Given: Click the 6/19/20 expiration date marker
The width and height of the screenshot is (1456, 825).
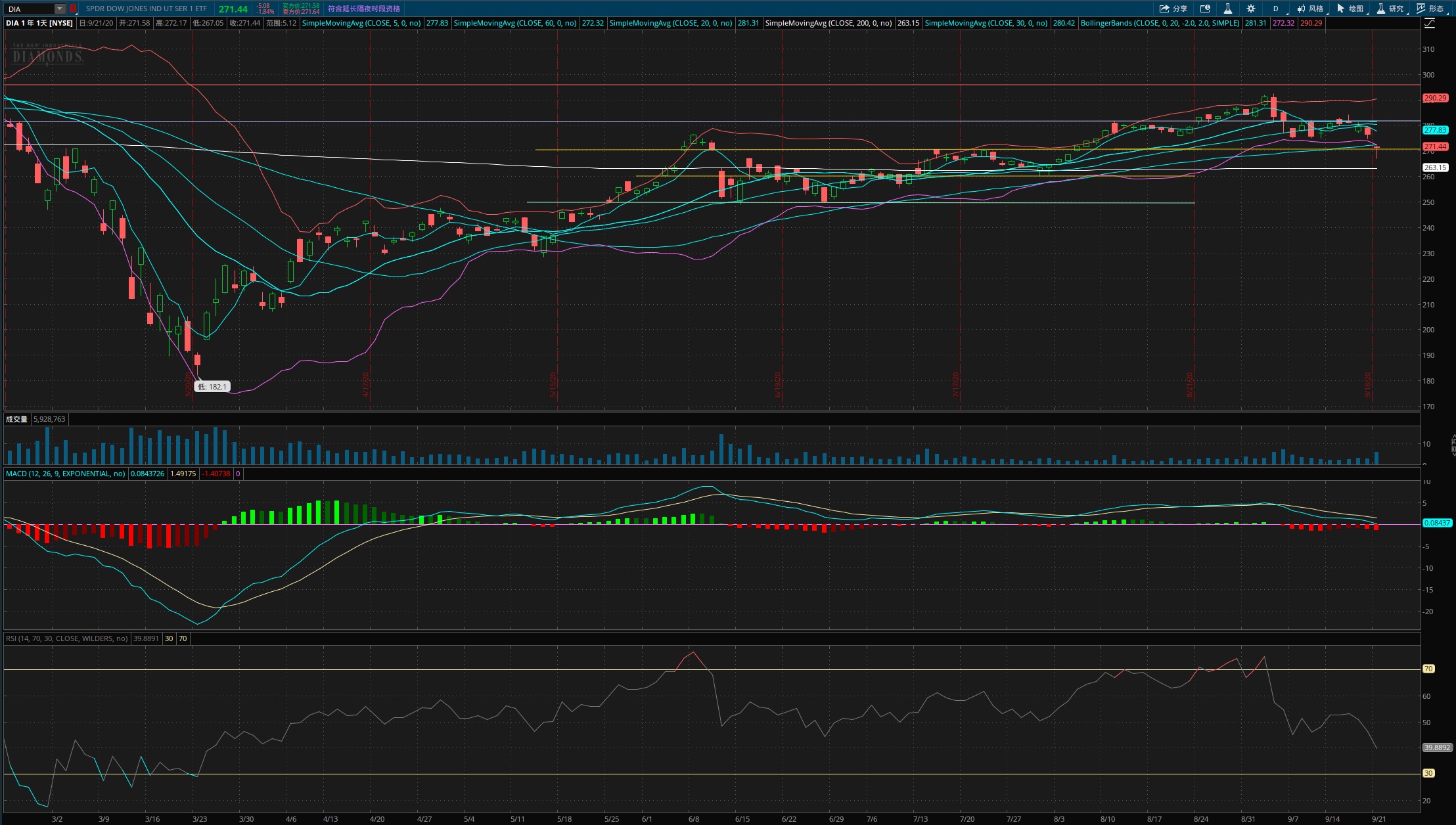Looking at the screenshot, I should tap(778, 385).
